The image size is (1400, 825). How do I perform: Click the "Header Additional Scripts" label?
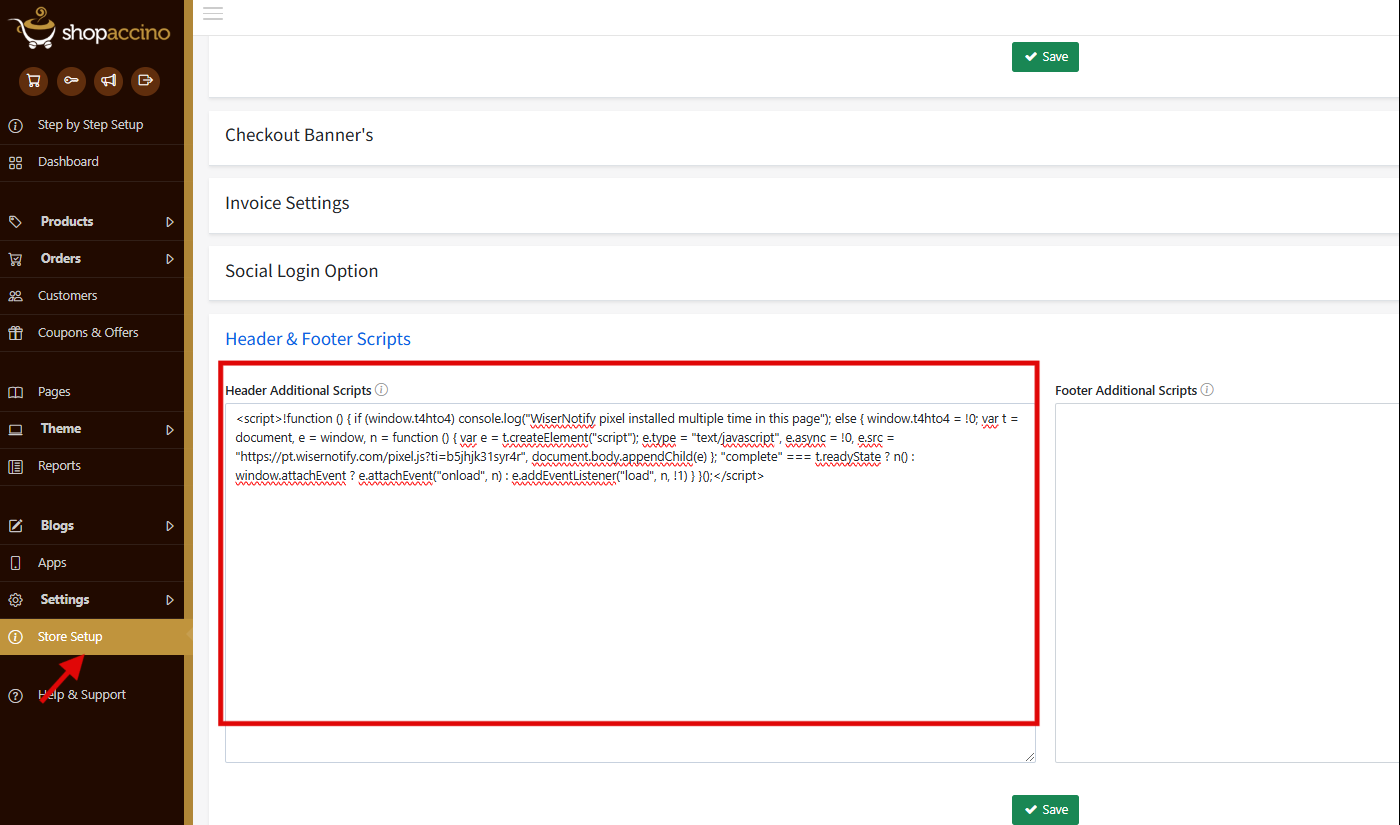pos(298,391)
